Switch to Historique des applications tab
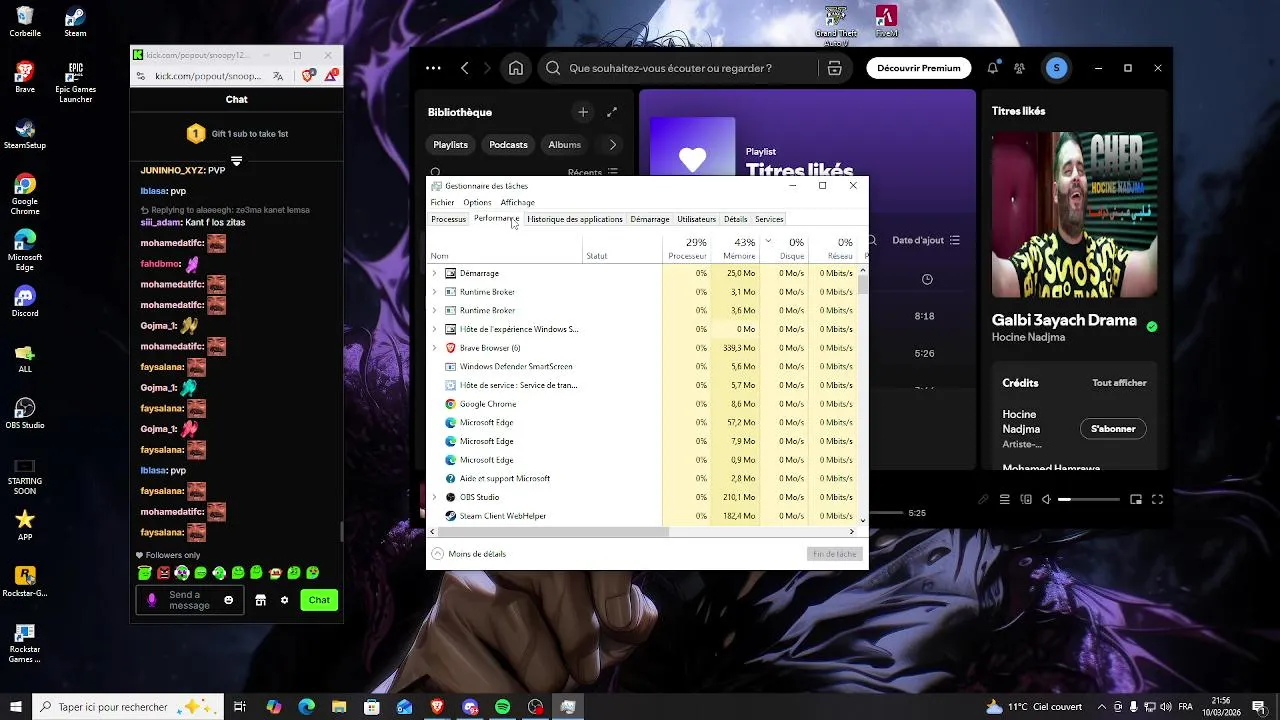1280x720 pixels. pyautogui.click(x=575, y=219)
